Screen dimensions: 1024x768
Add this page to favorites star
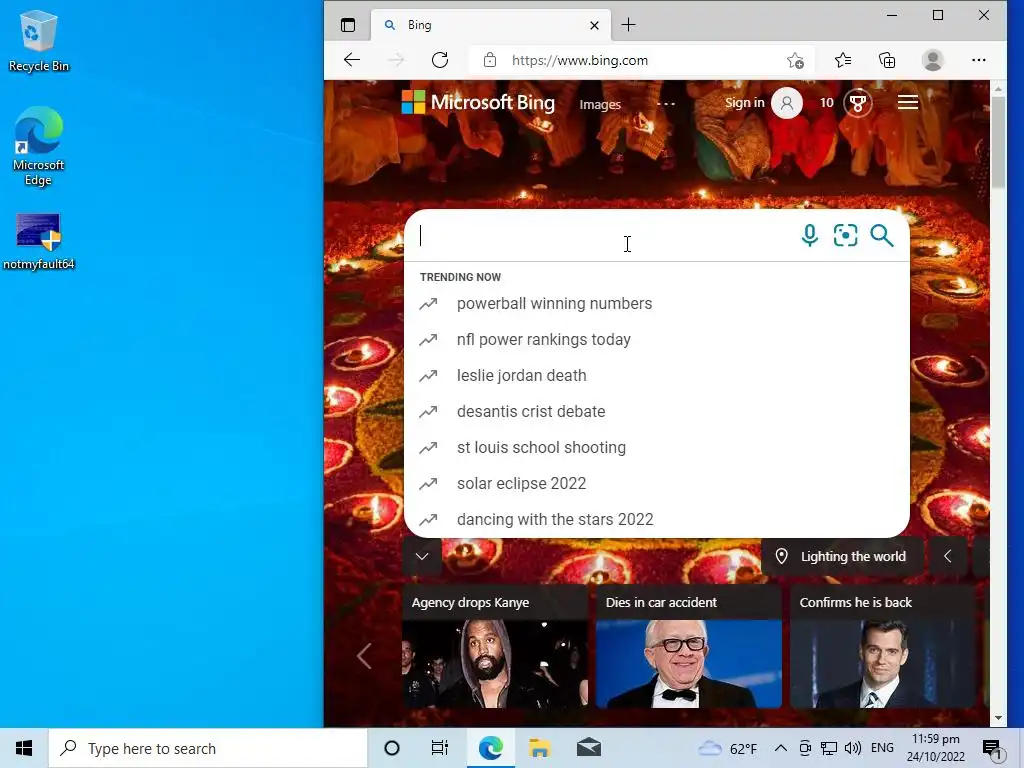(795, 60)
